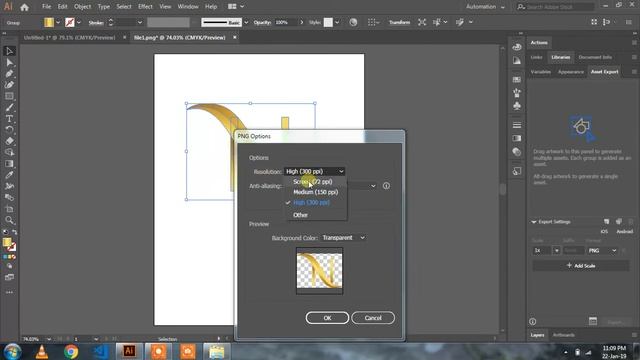Image resolution: width=640 pixels, height=360 pixels.
Task: Select the Type tool
Action: (9, 119)
